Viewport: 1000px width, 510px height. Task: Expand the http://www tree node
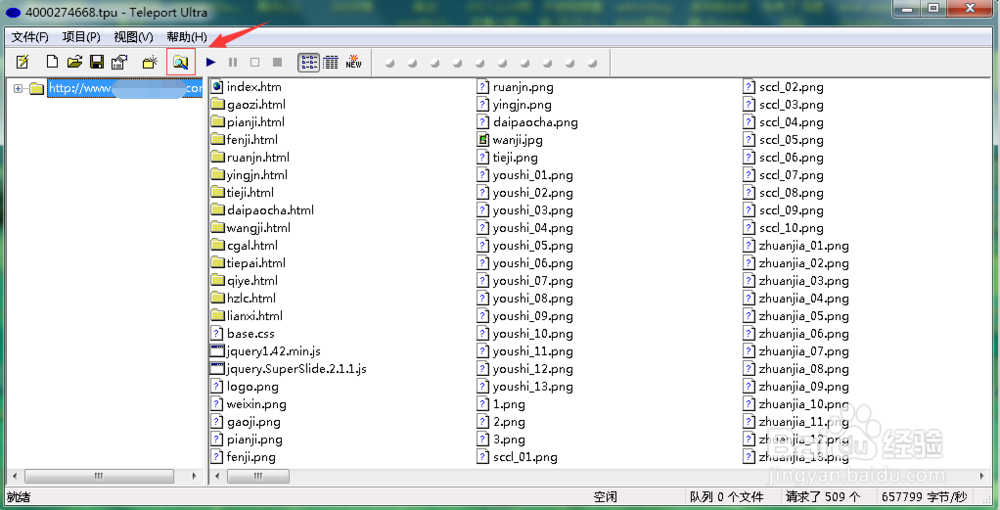coord(18,89)
